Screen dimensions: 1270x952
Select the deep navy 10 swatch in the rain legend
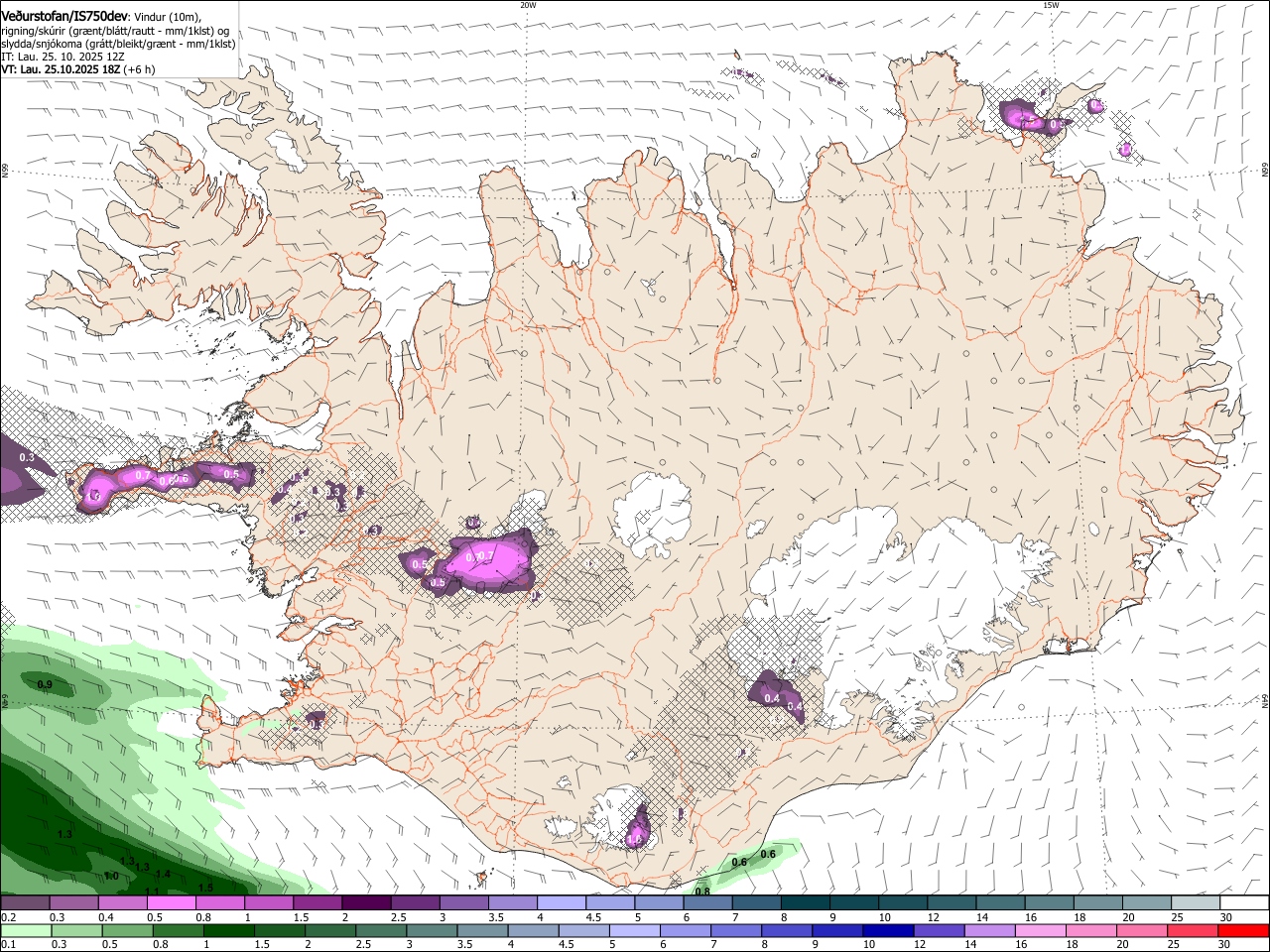coord(889,930)
